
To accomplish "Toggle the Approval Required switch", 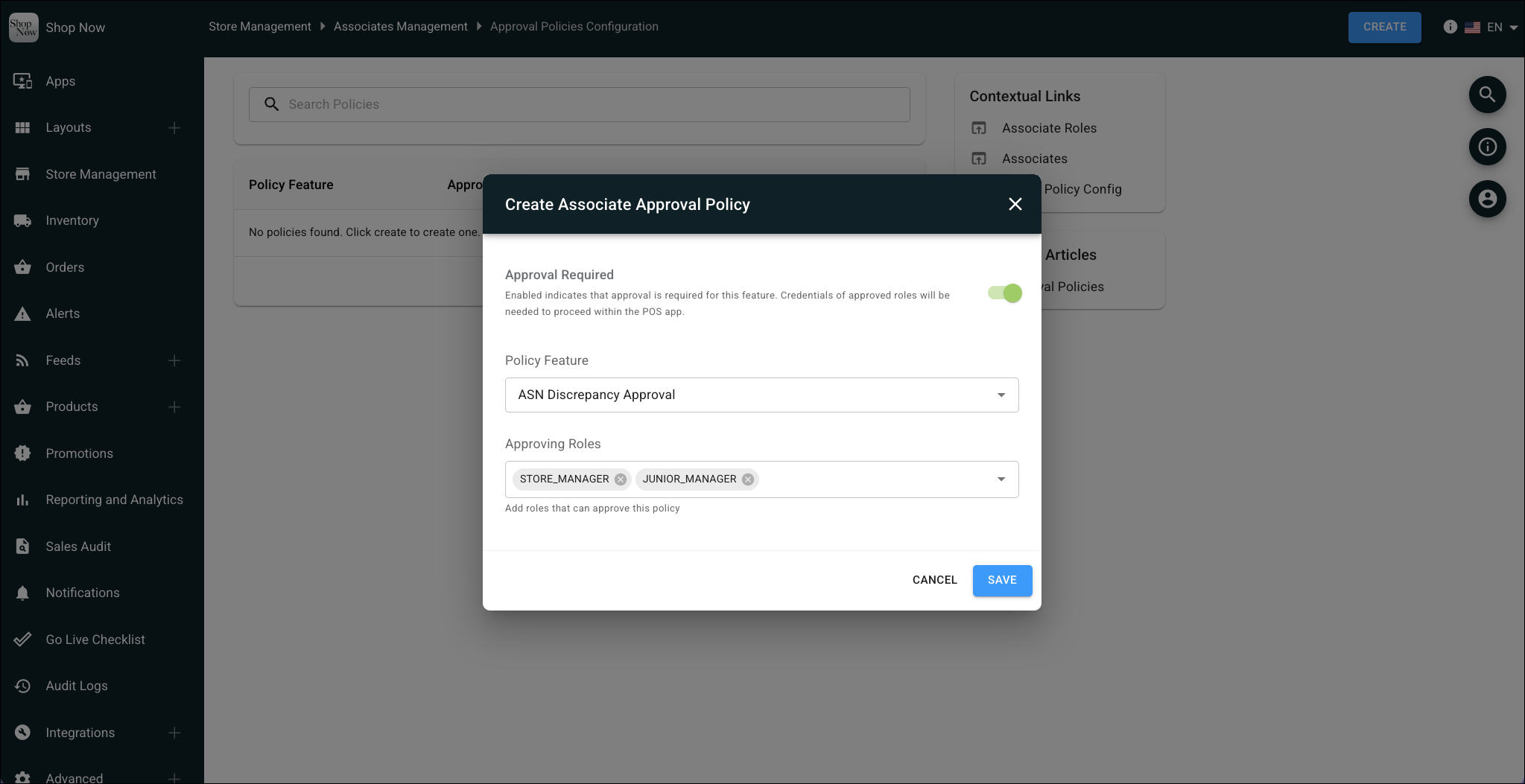I will pos(1004,293).
